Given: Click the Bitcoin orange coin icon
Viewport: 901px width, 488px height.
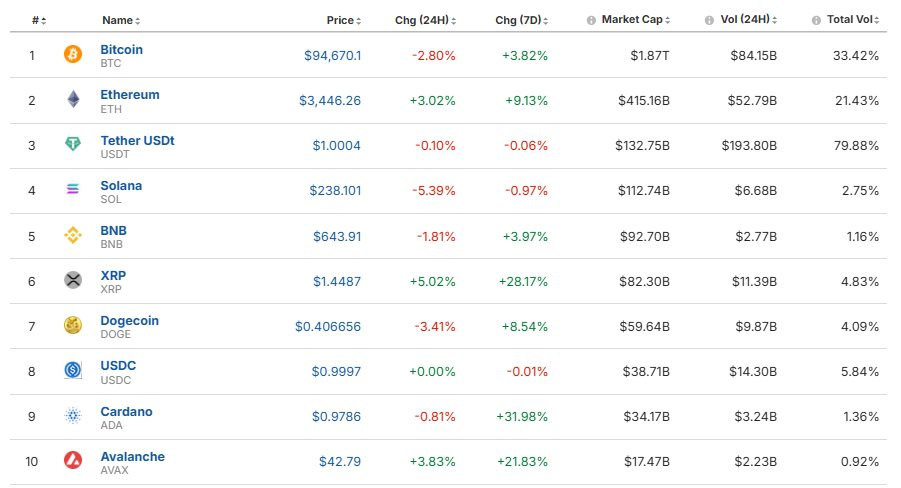Looking at the screenshot, I should click(73, 55).
